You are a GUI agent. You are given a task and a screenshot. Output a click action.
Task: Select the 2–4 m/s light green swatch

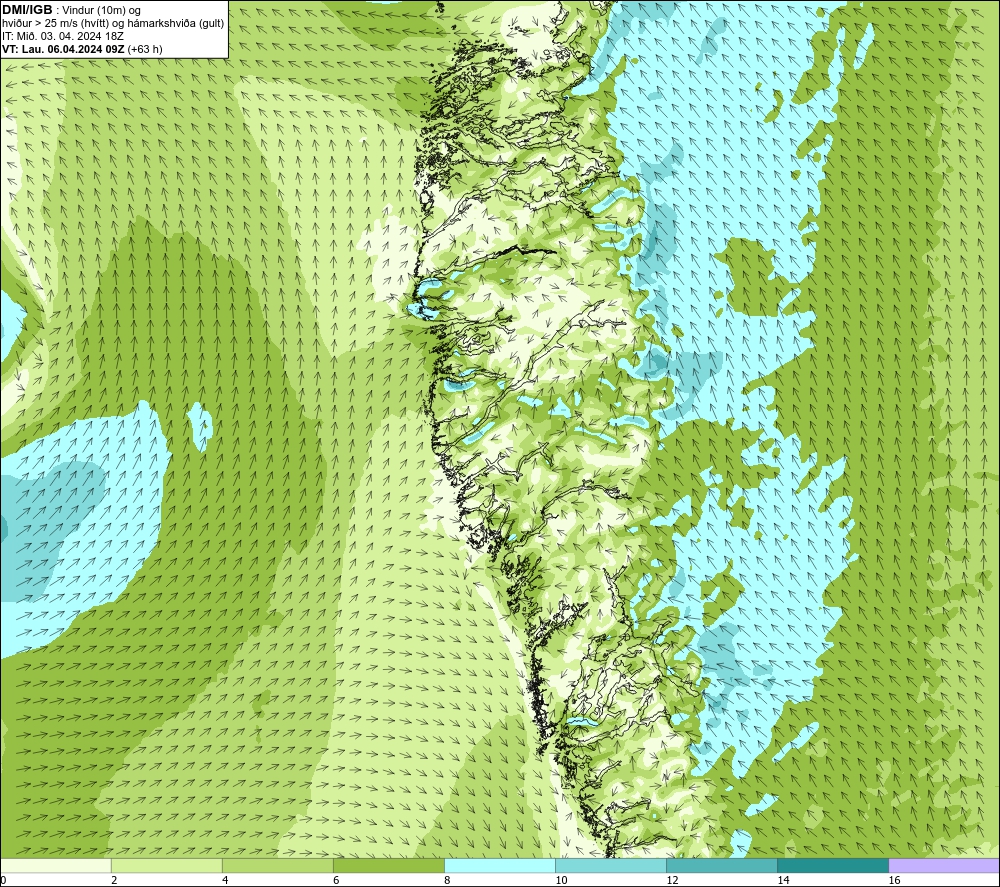pyautogui.click(x=166, y=865)
